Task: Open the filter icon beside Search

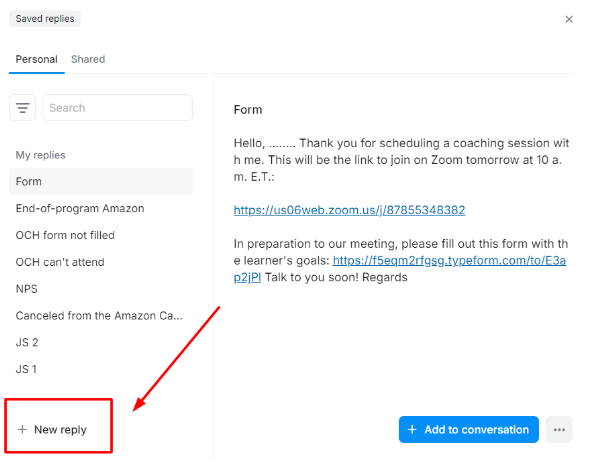Action: (x=22, y=108)
